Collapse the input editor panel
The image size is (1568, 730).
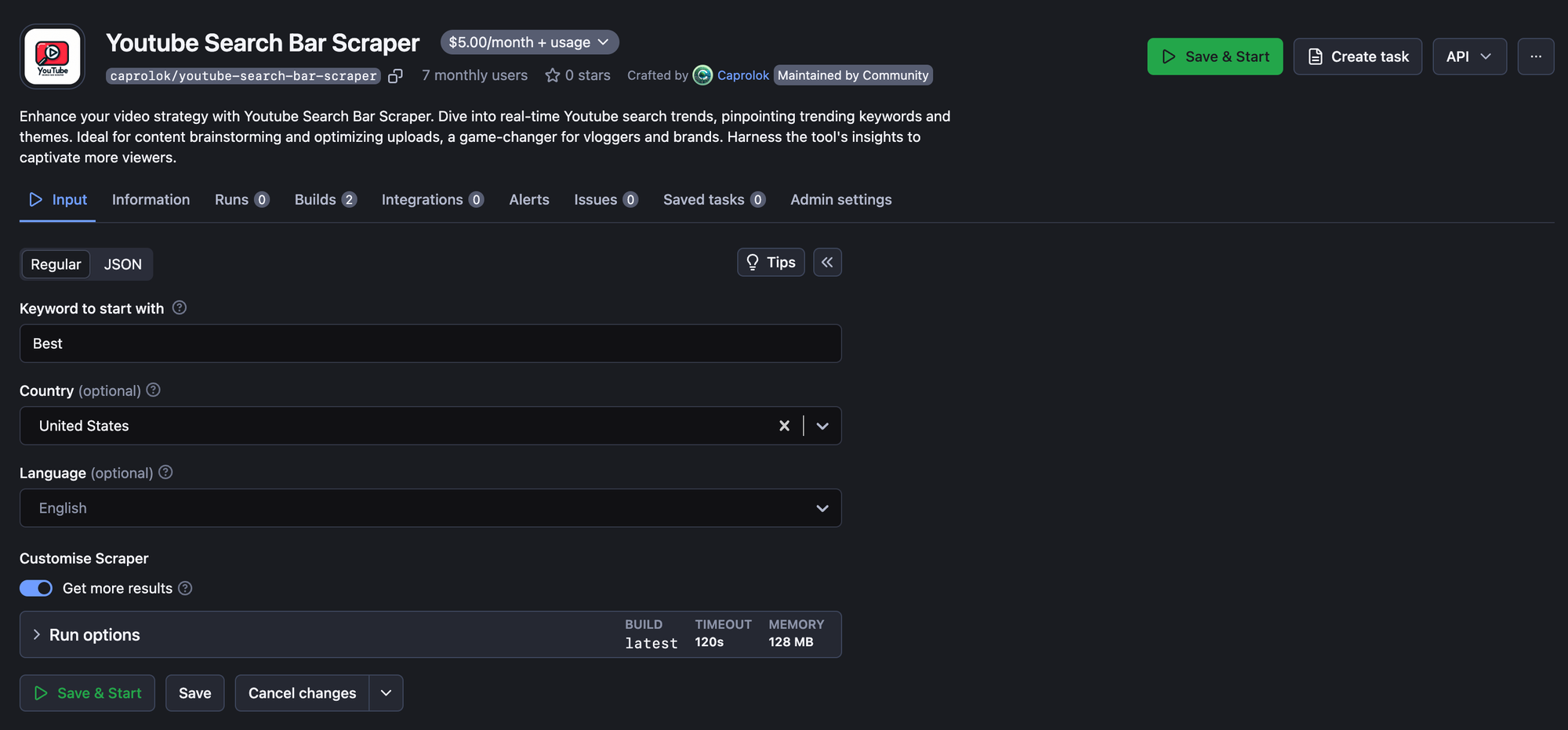pyautogui.click(x=827, y=262)
